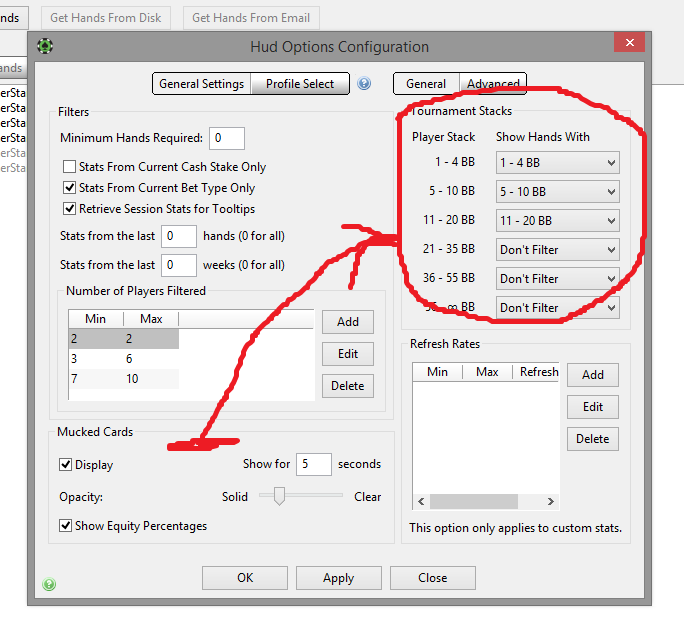The image size is (684, 635).
Task: Click Delete in Refresh Rates
Action: click(593, 439)
